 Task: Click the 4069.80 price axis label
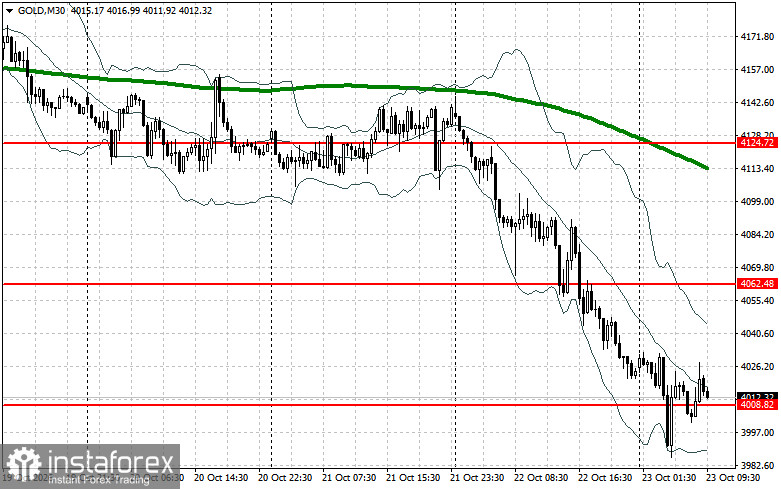(x=757, y=268)
